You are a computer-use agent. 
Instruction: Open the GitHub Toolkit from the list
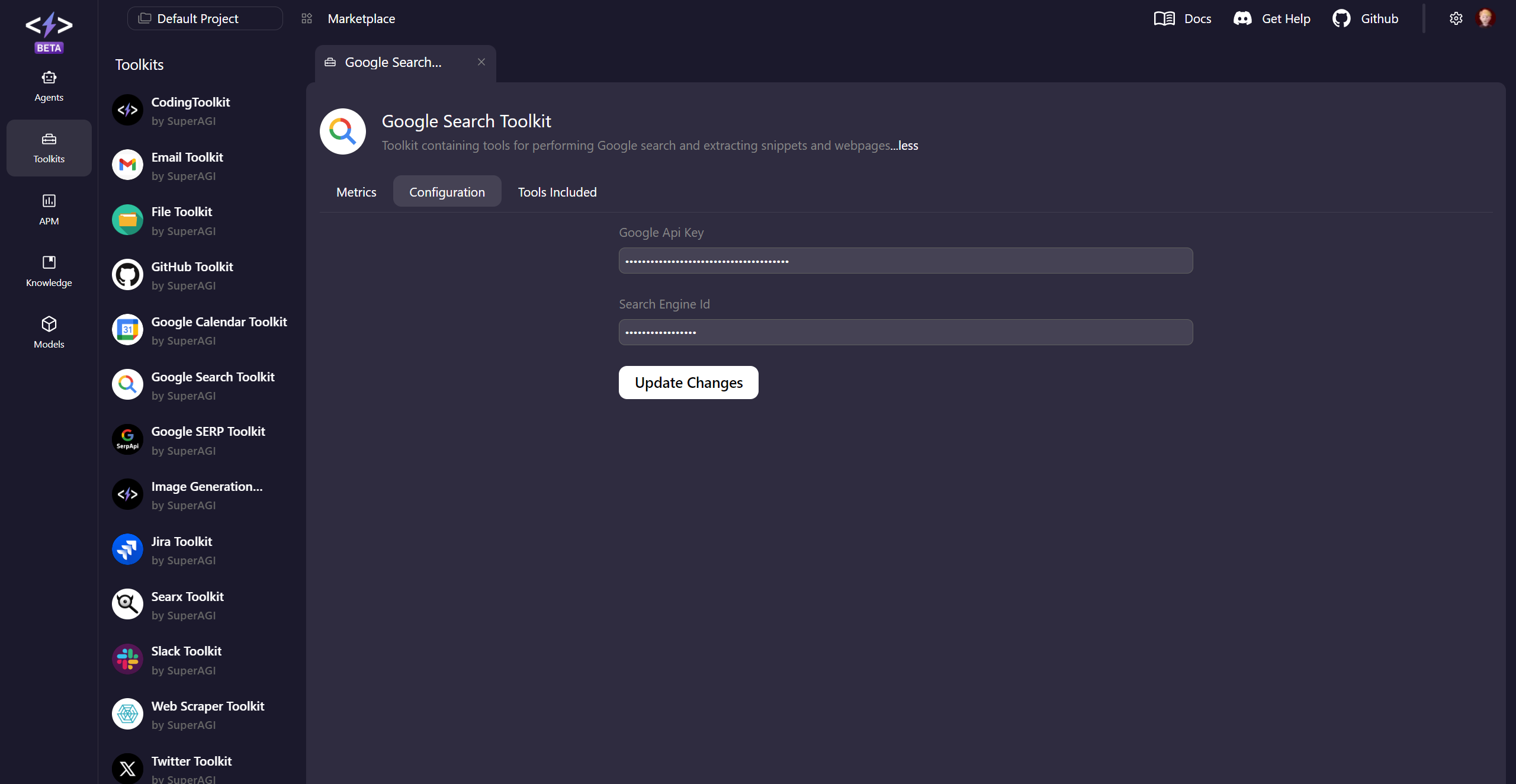point(192,274)
